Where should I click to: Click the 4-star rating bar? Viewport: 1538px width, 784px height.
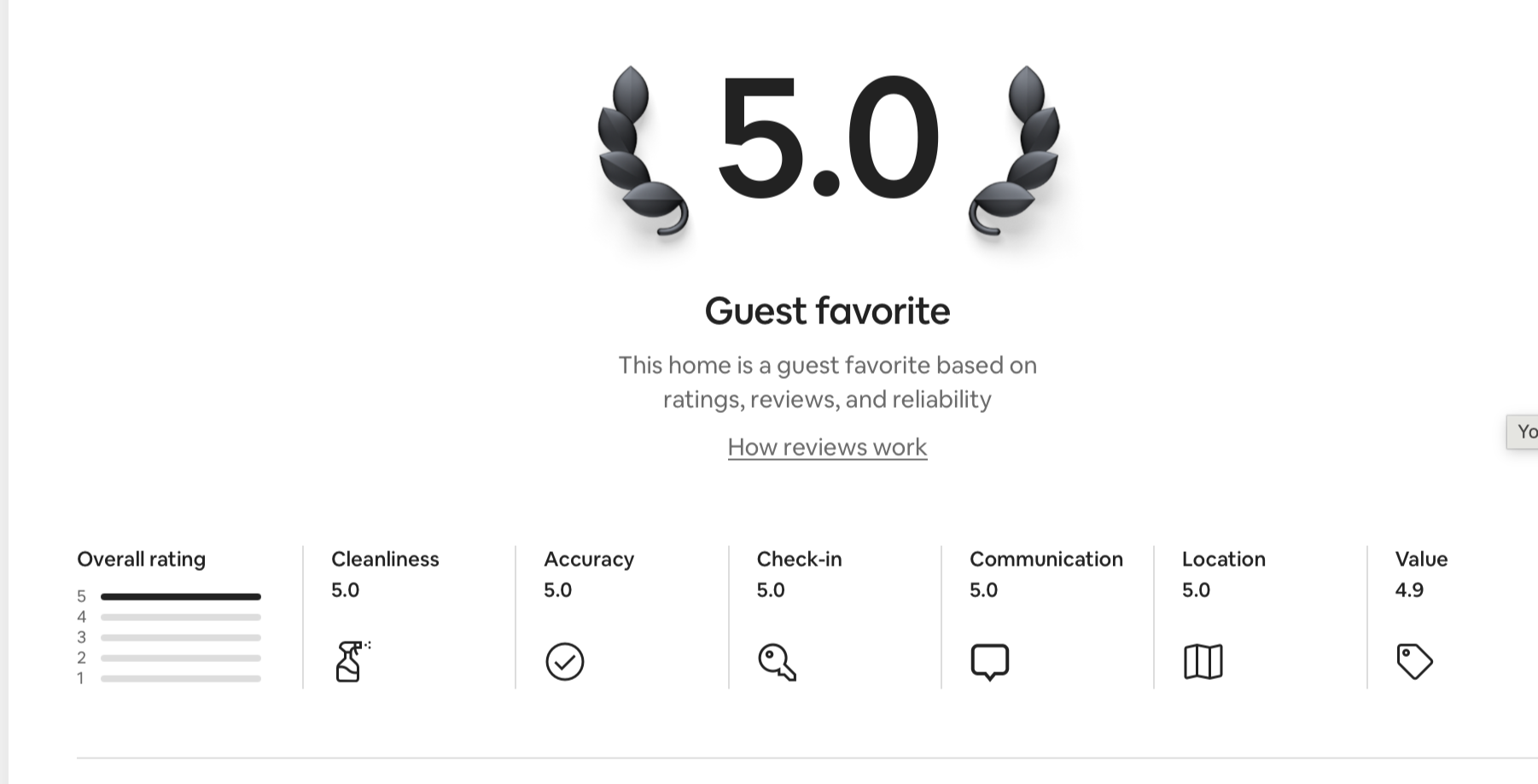180,617
